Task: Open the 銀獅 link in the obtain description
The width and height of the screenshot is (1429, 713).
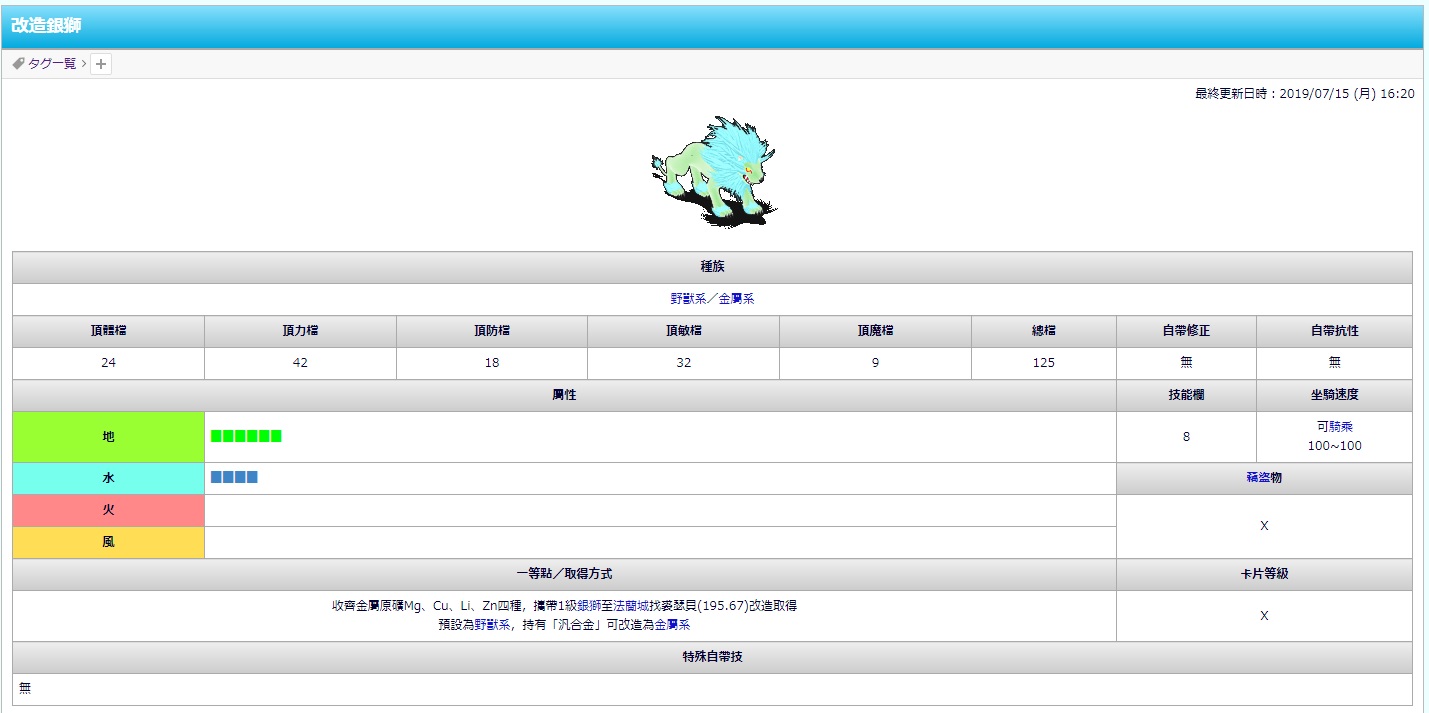Action: [589, 606]
